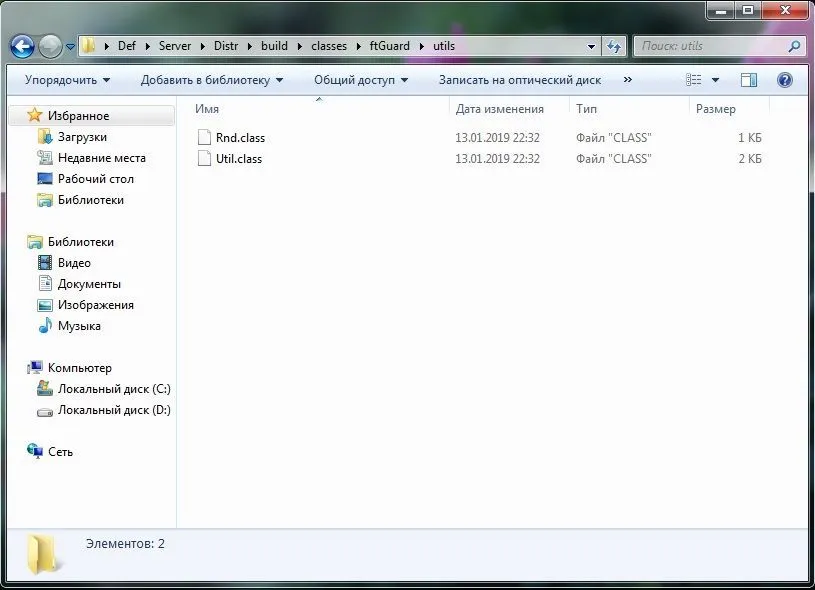Open the Документы library
Screen dimensions: 815x590
click(x=89, y=284)
